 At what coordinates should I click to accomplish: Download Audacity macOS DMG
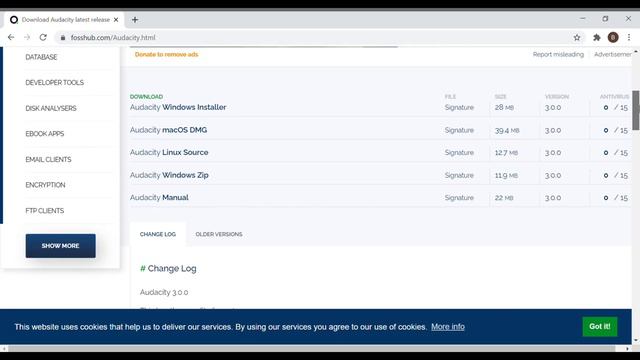[169, 130]
